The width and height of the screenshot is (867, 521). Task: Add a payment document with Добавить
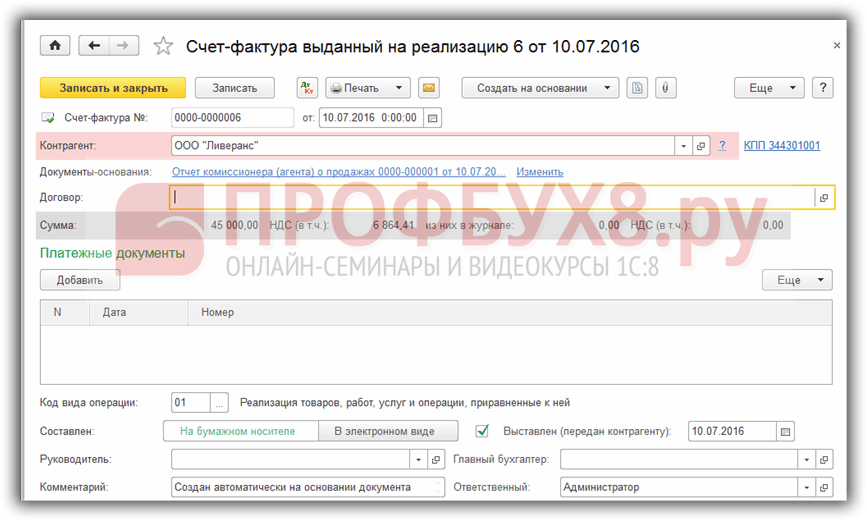pos(80,280)
